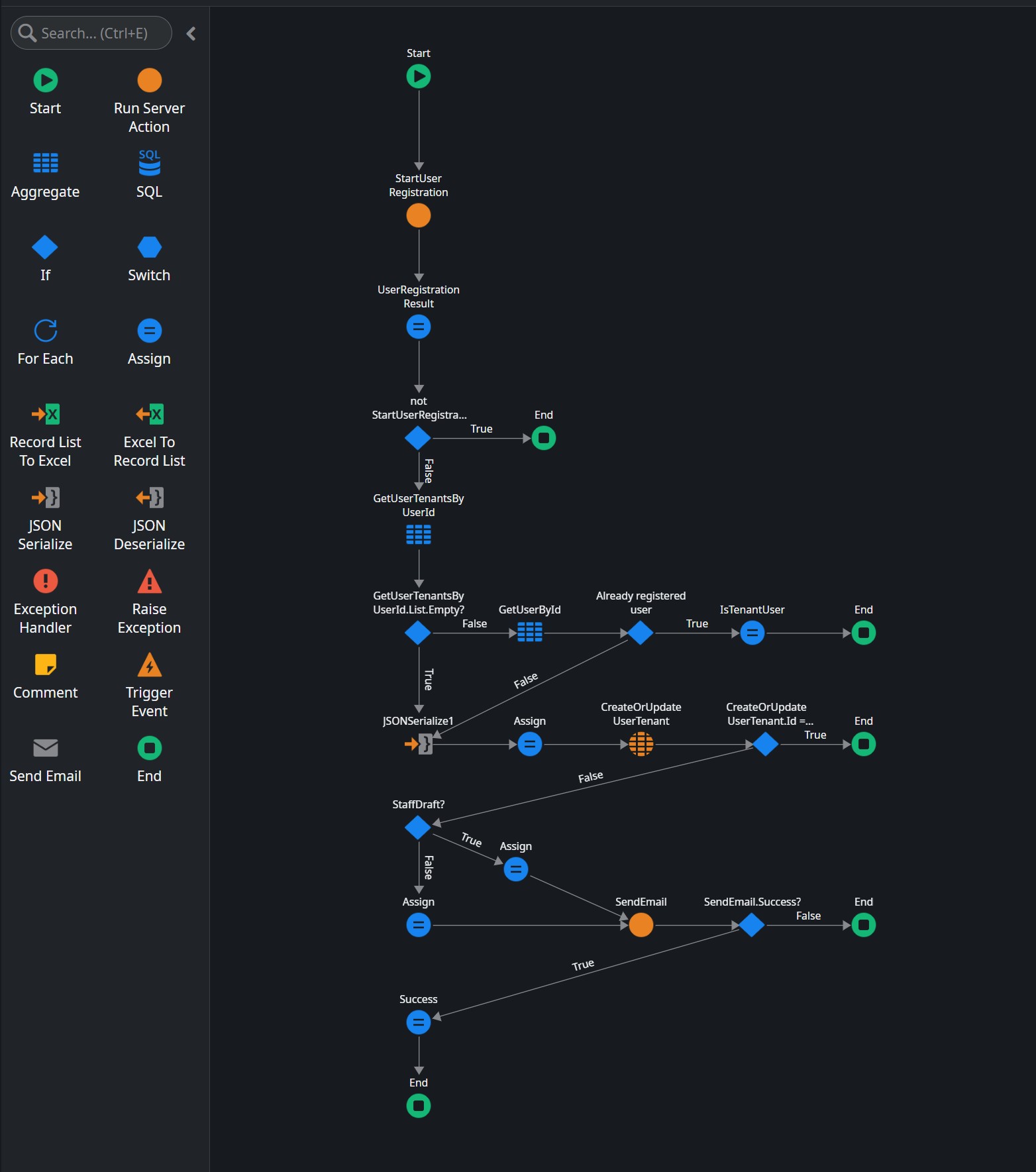
Task: Select the Raise Exception tool
Action: point(149,602)
